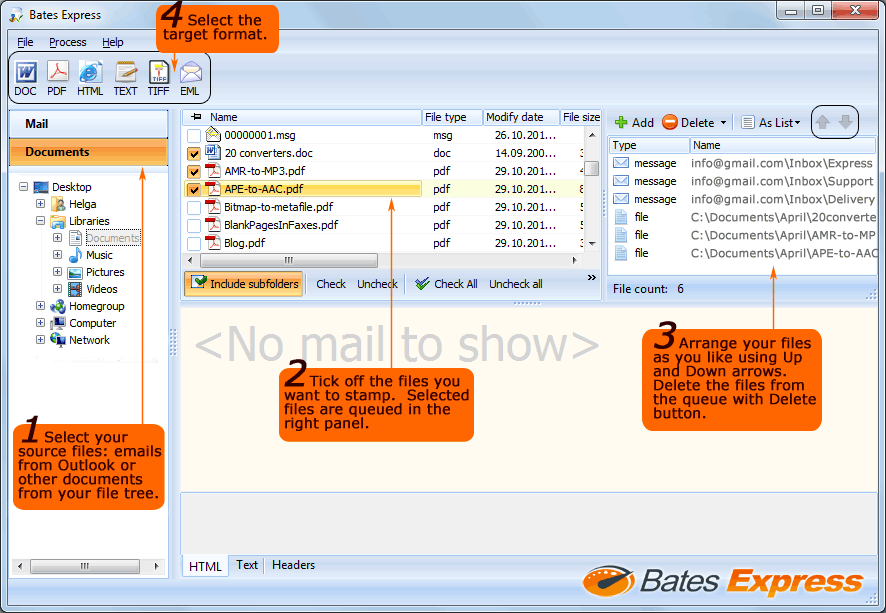
Task: Expand the Music library node
Action: tap(57, 255)
